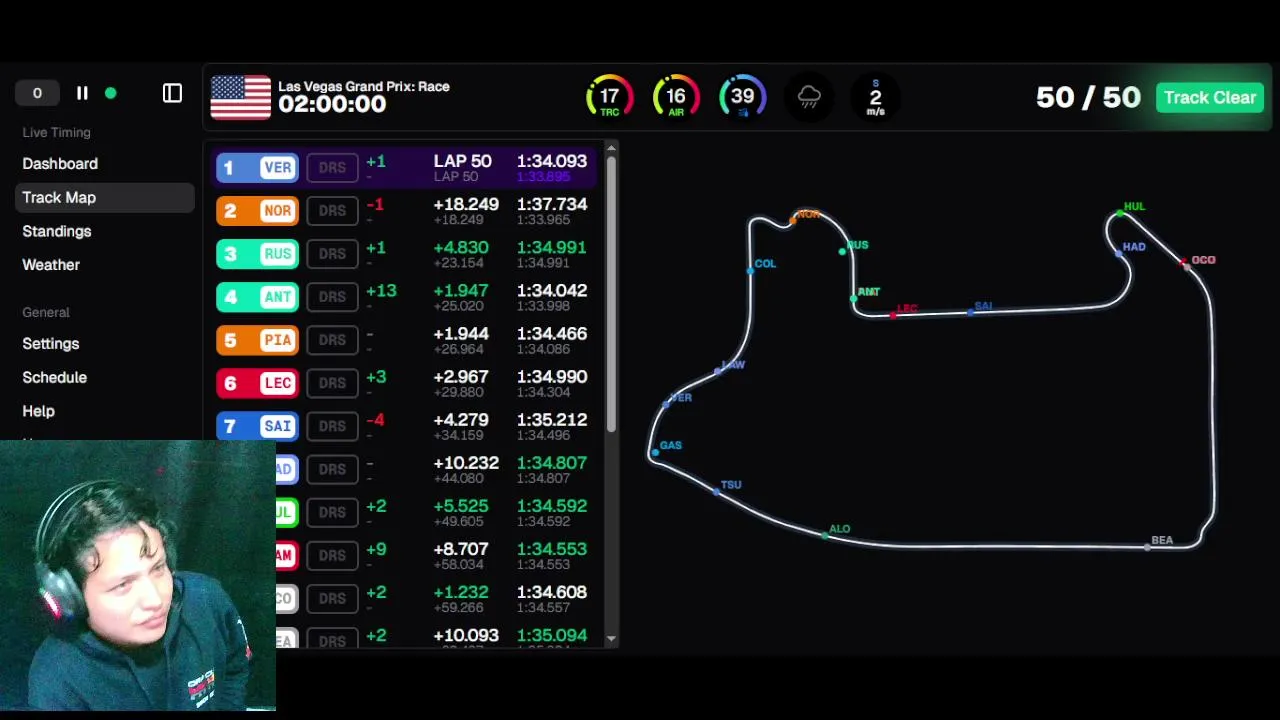Image resolution: width=1280 pixels, height=720 pixels.
Task: Click the HUL marker on the track map
Action: coord(1120,213)
